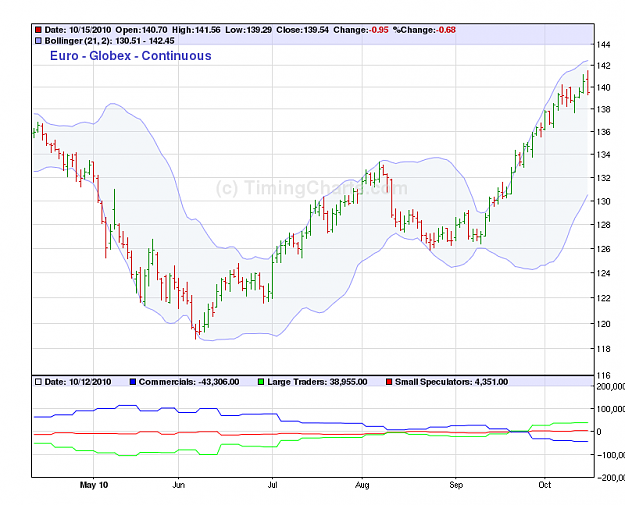This screenshot has height=505, width=625.
Task: Click the 'Sep' x-axis label
Action: [x=456, y=485]
